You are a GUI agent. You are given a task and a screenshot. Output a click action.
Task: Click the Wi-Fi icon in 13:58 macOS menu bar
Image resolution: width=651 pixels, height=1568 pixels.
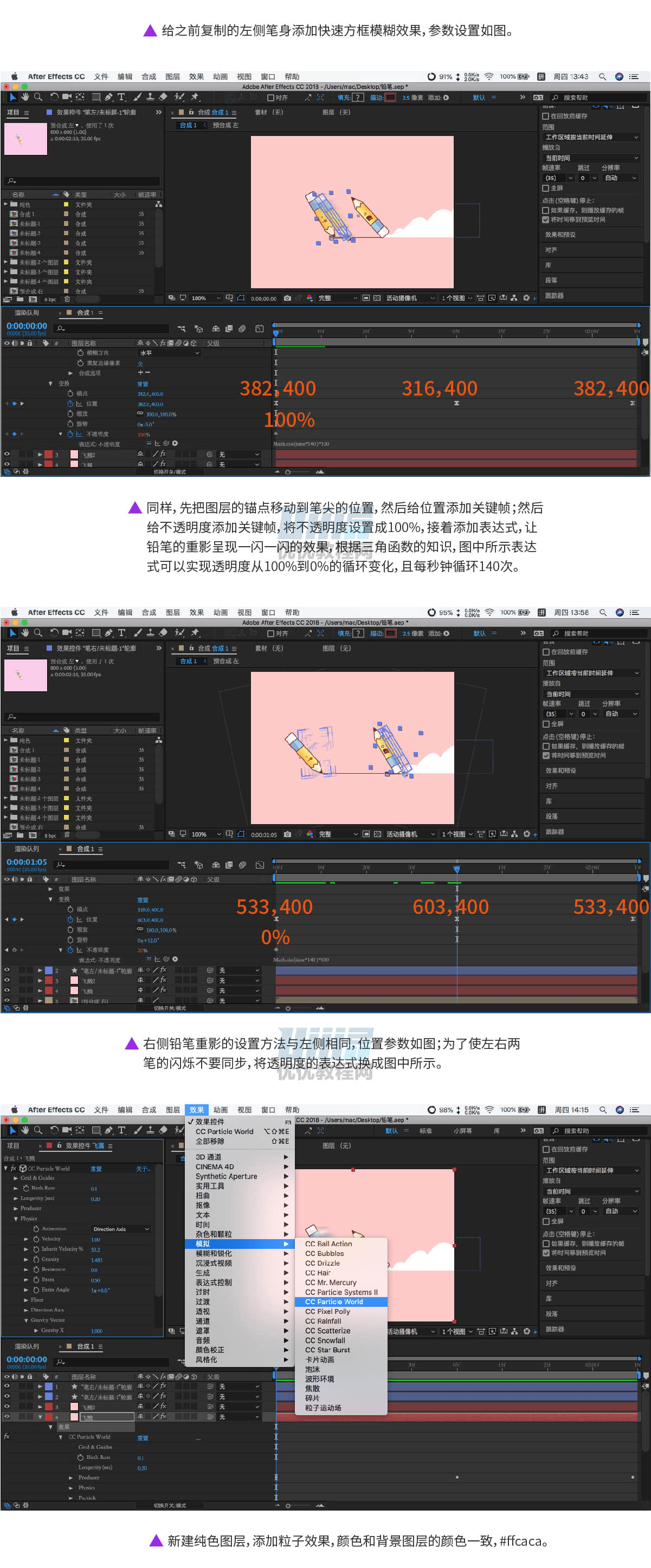pyautogui.click(x=489, y=612)
